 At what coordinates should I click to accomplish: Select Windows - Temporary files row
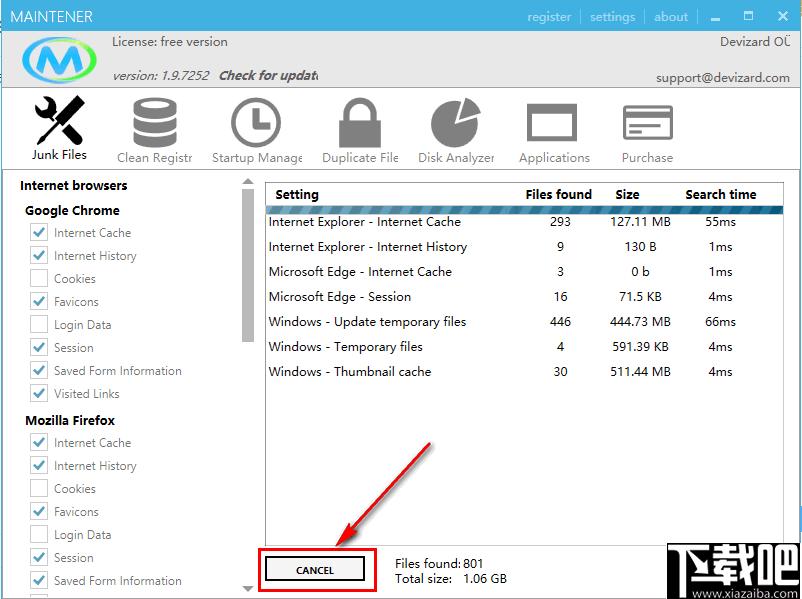[x=524, y=347]
